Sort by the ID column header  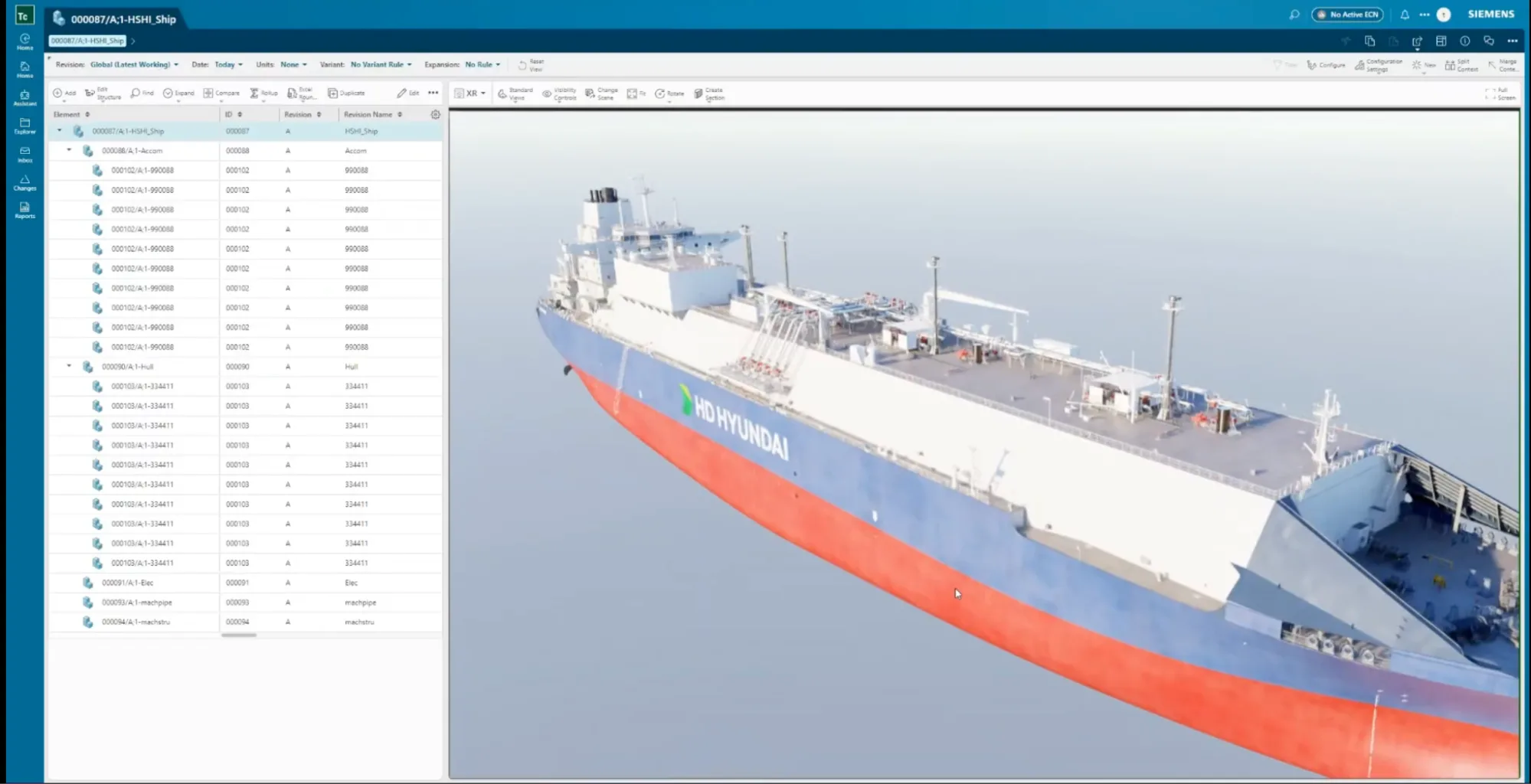[233, 114]
